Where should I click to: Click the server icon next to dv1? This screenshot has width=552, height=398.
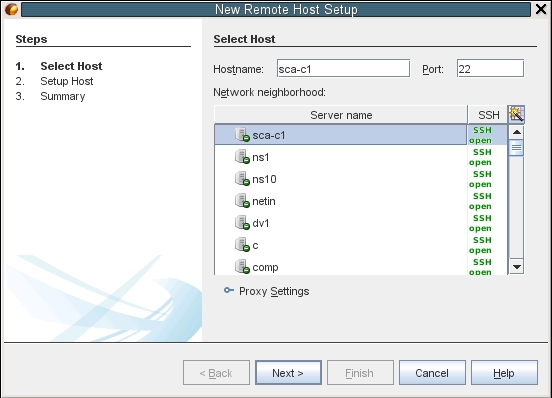[x=242, y=223]
